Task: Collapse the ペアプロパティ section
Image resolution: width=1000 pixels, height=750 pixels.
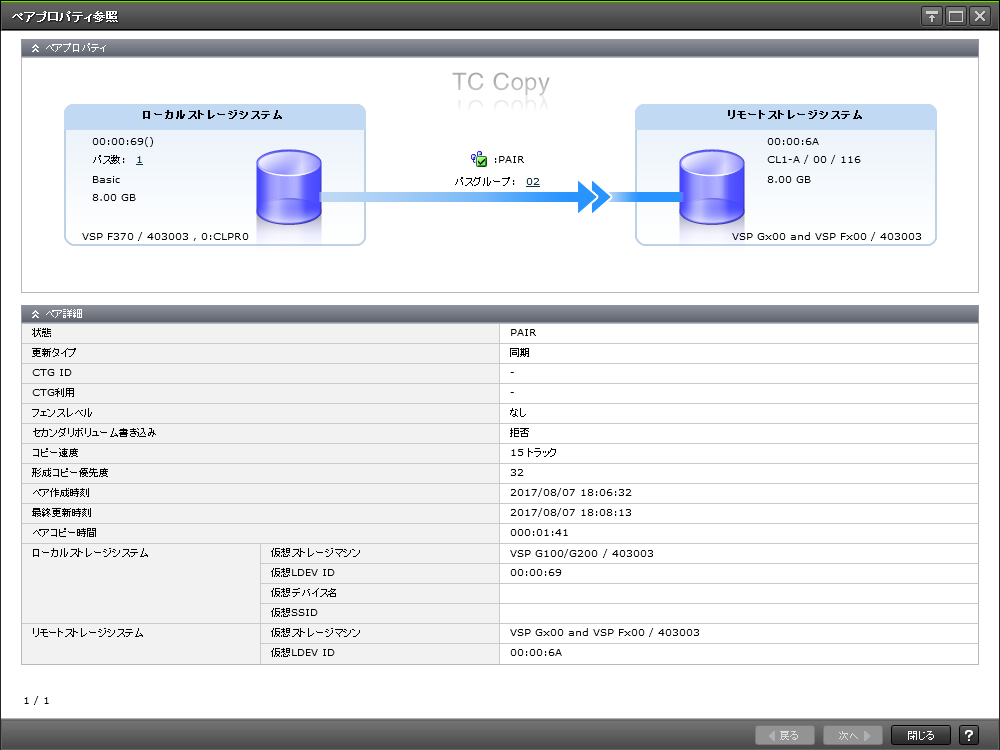Action: pos(35,48)
